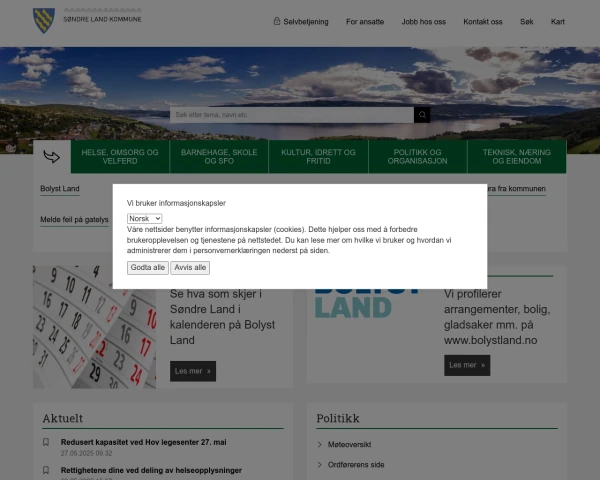Select Teknisk, næring og eiendom tab
Viewport: 600px width, 480px height.
coord(517,157)
